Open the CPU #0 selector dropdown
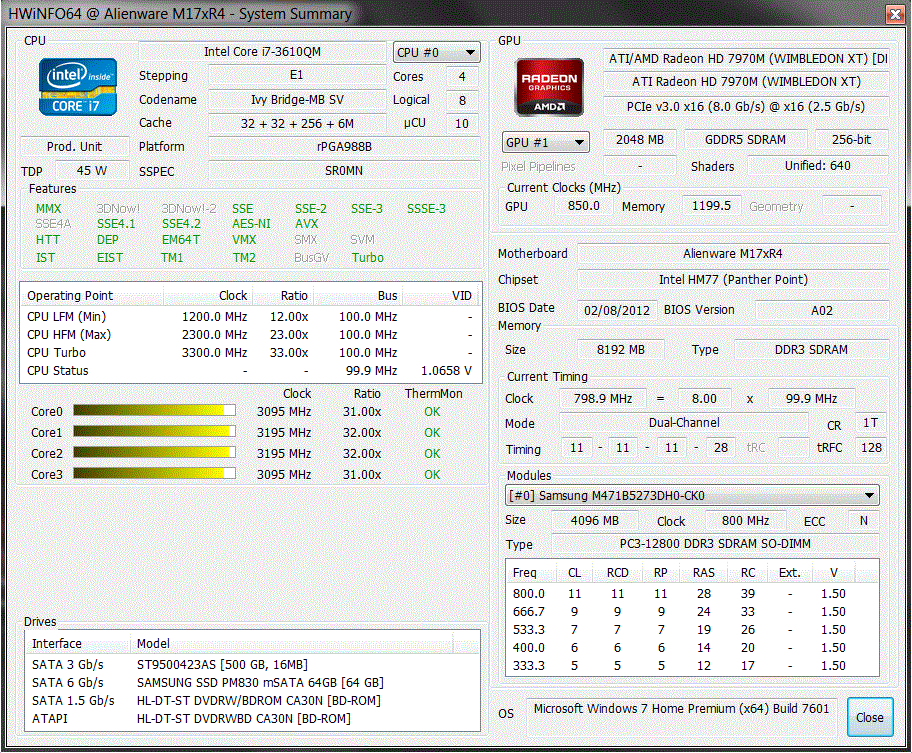Image resolution: width=912 pixels, height=753 pixels. pos(437,52)
